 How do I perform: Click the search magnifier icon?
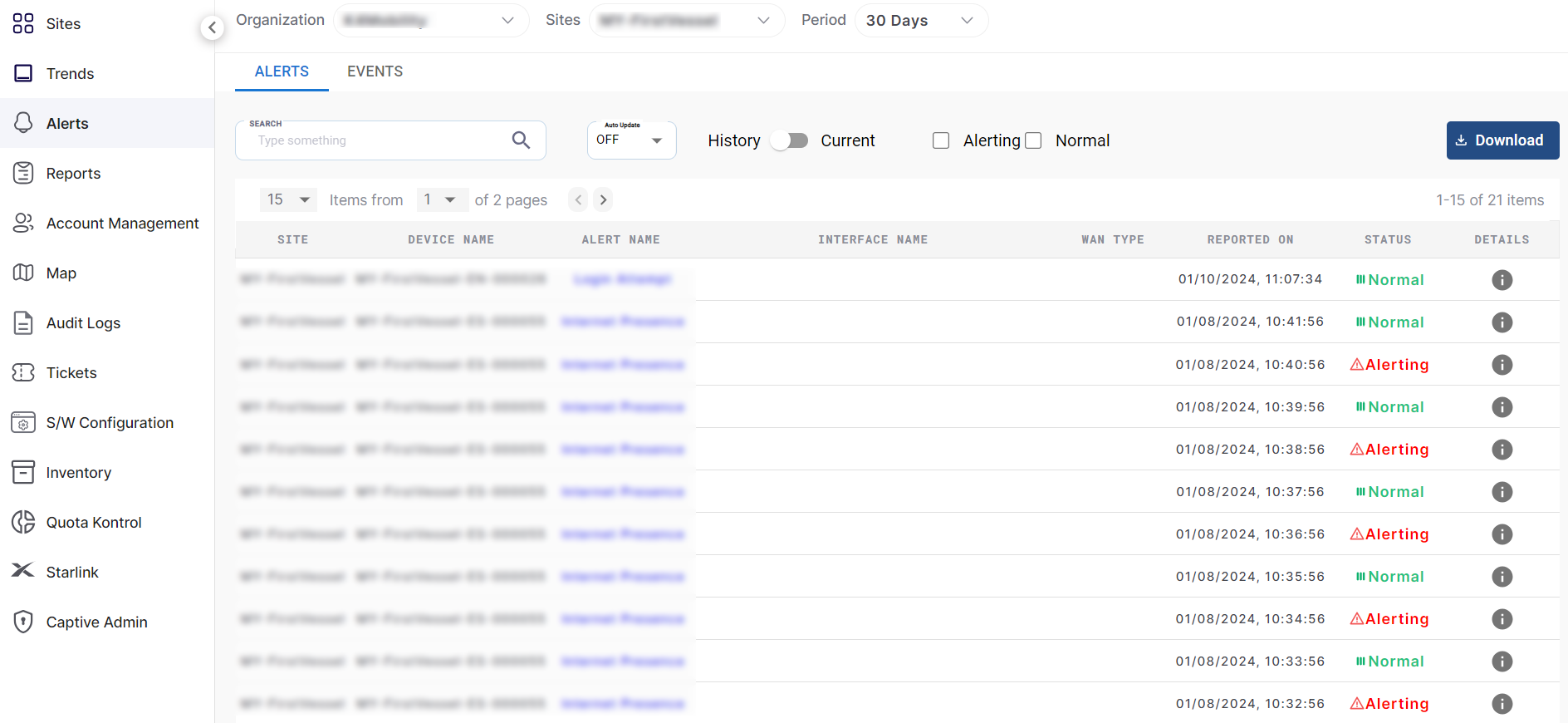521,140
